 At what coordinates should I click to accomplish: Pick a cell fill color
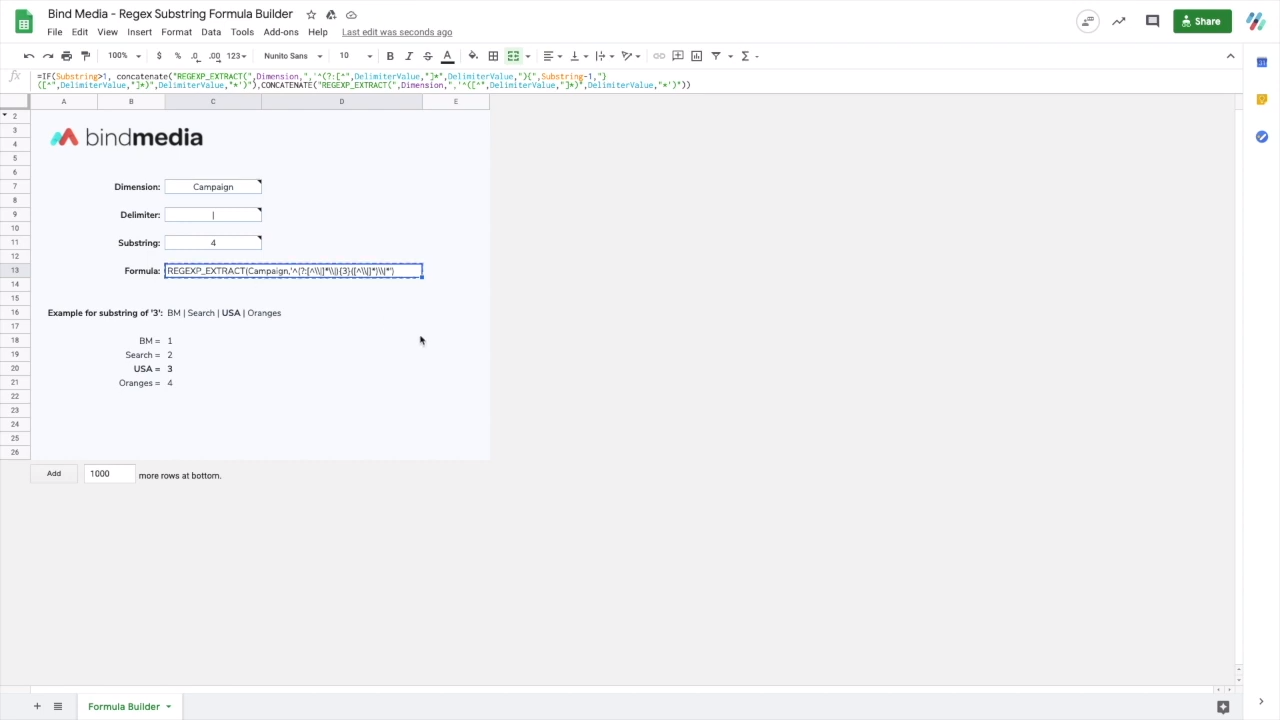473,56
